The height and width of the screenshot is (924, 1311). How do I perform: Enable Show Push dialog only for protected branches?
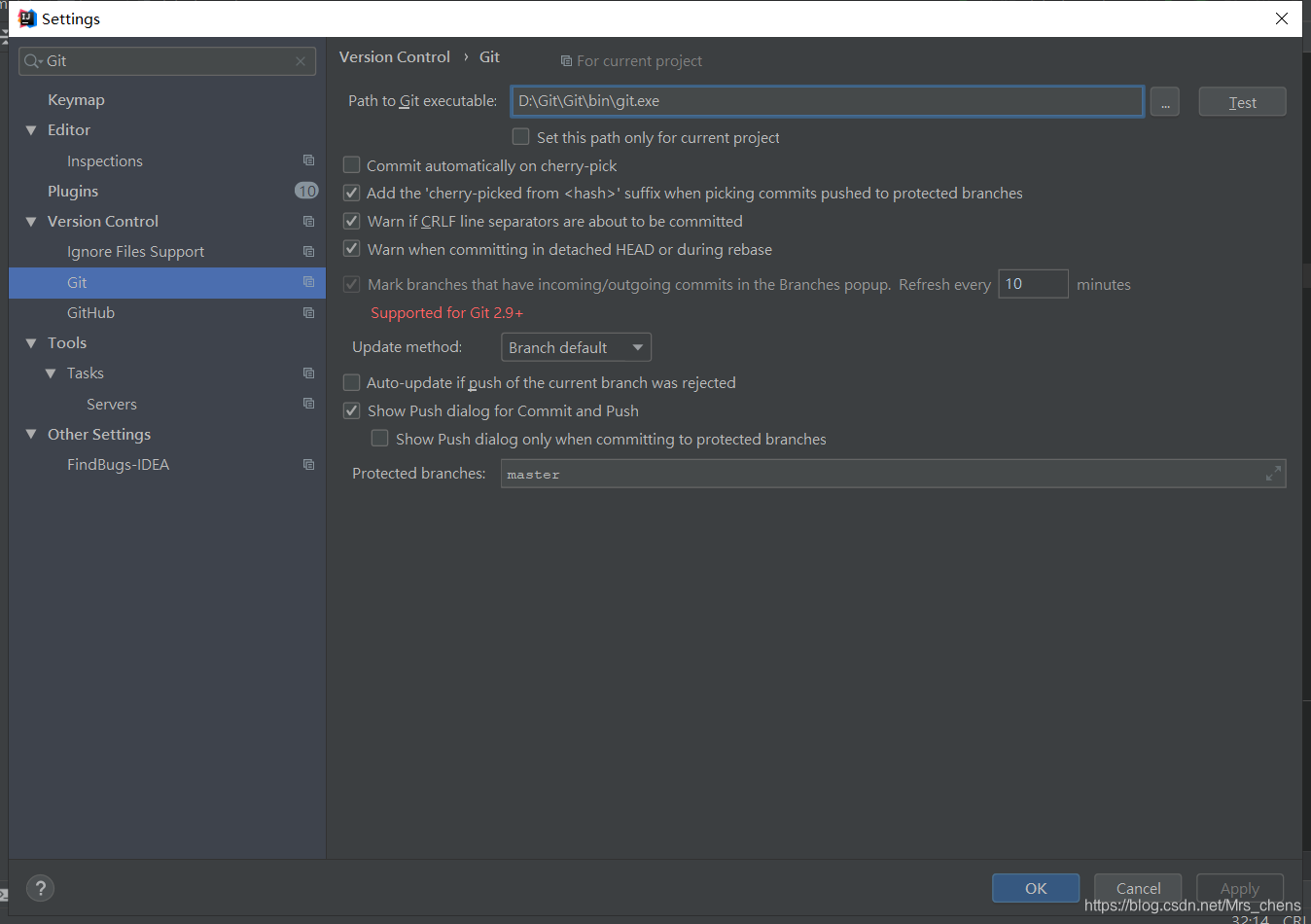pyautogui.click(x=380, y=439)
